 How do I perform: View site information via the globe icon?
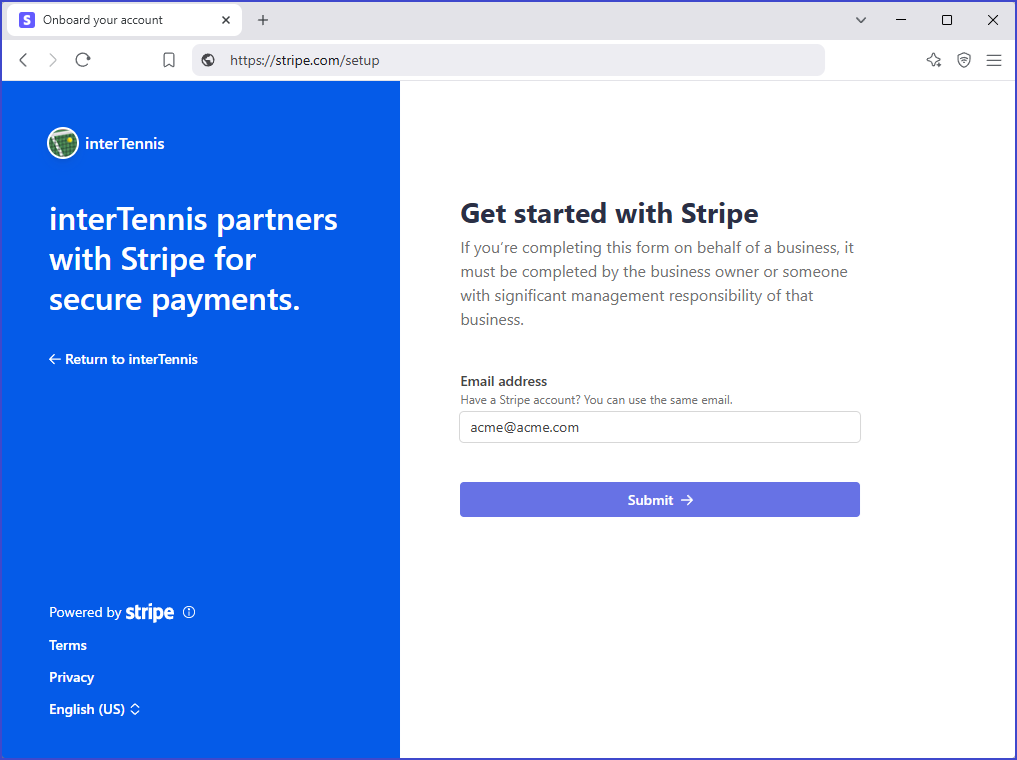coord(207,60)
